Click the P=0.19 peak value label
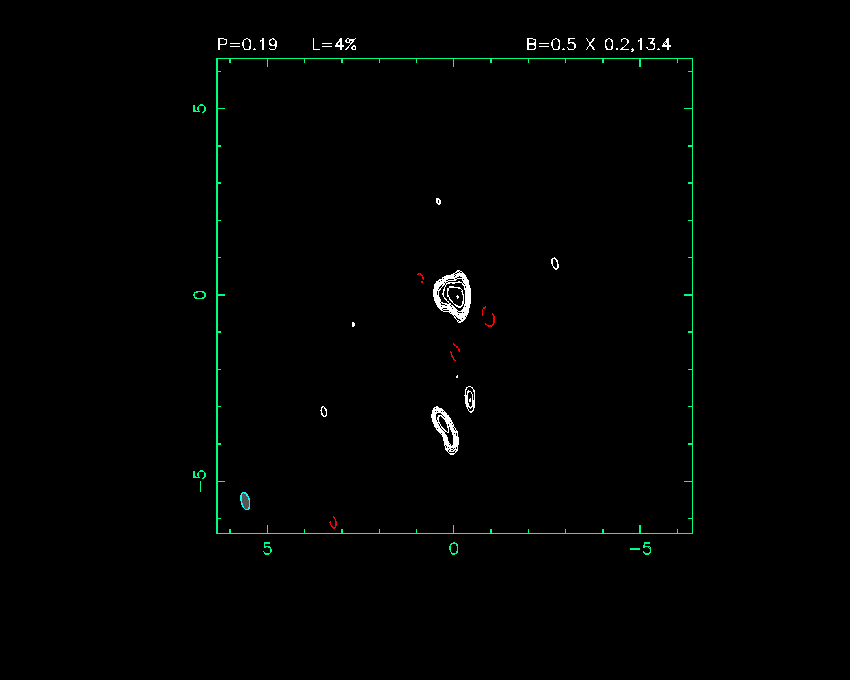This screenshot has width=850, height=680. 247,44
